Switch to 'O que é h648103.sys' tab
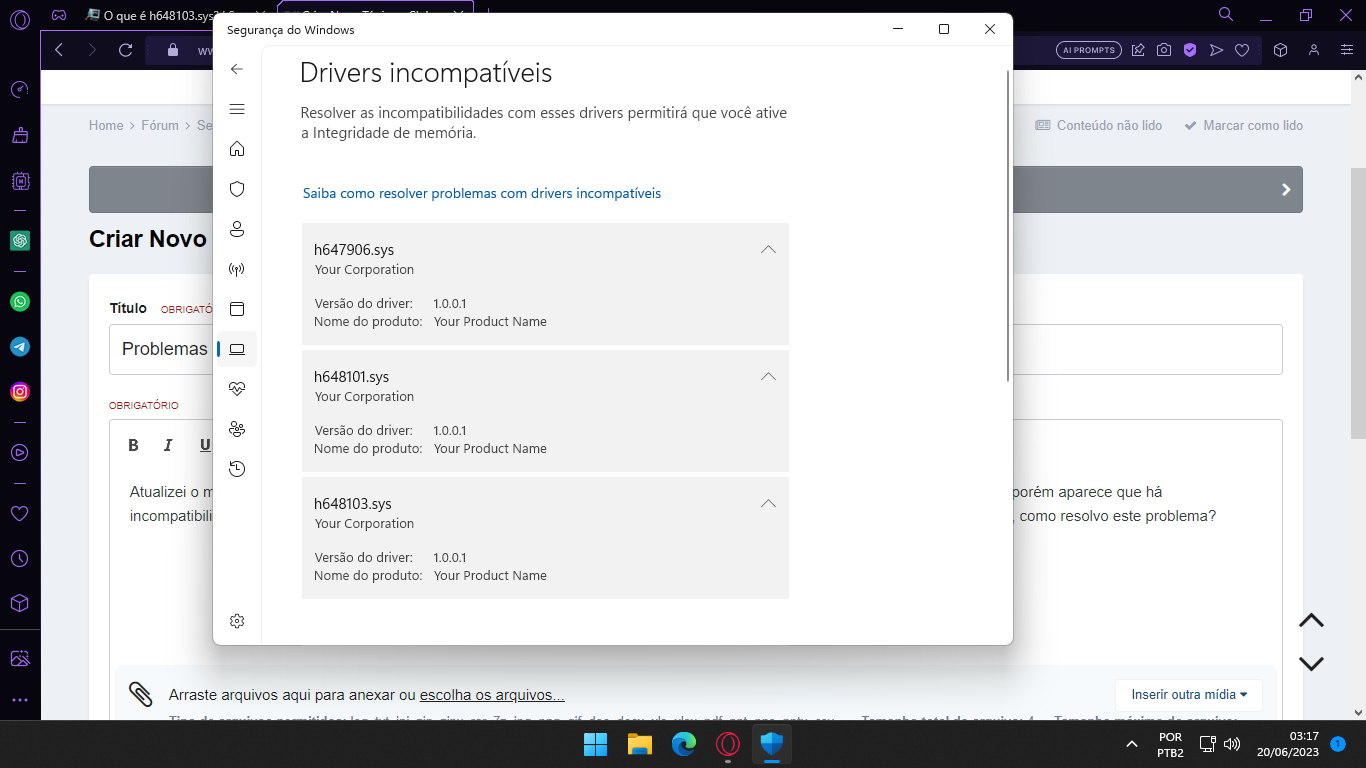This screenshot has width=1366, height=768. [x=165, y=15]
